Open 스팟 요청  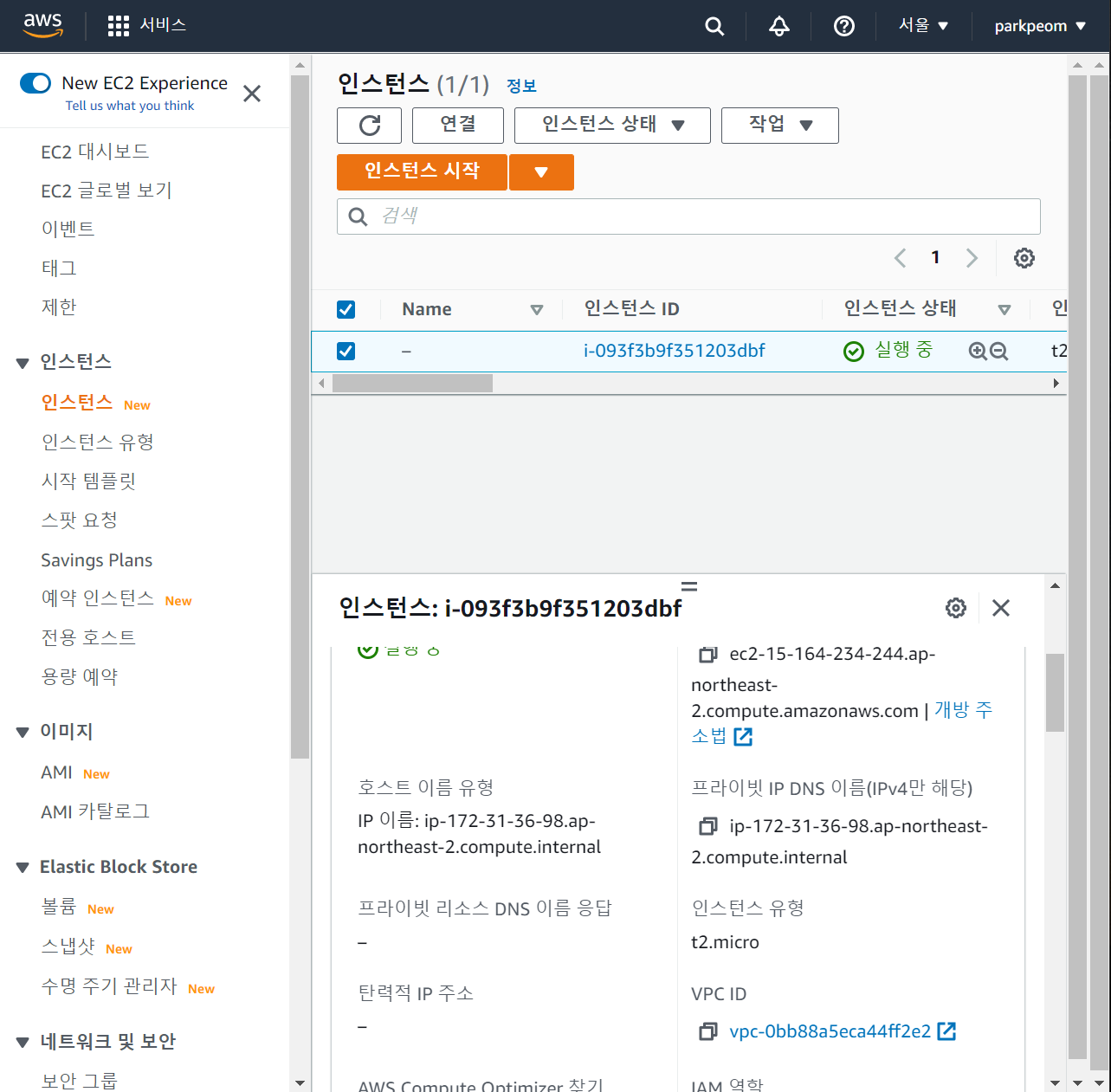[x=80, y=520]
